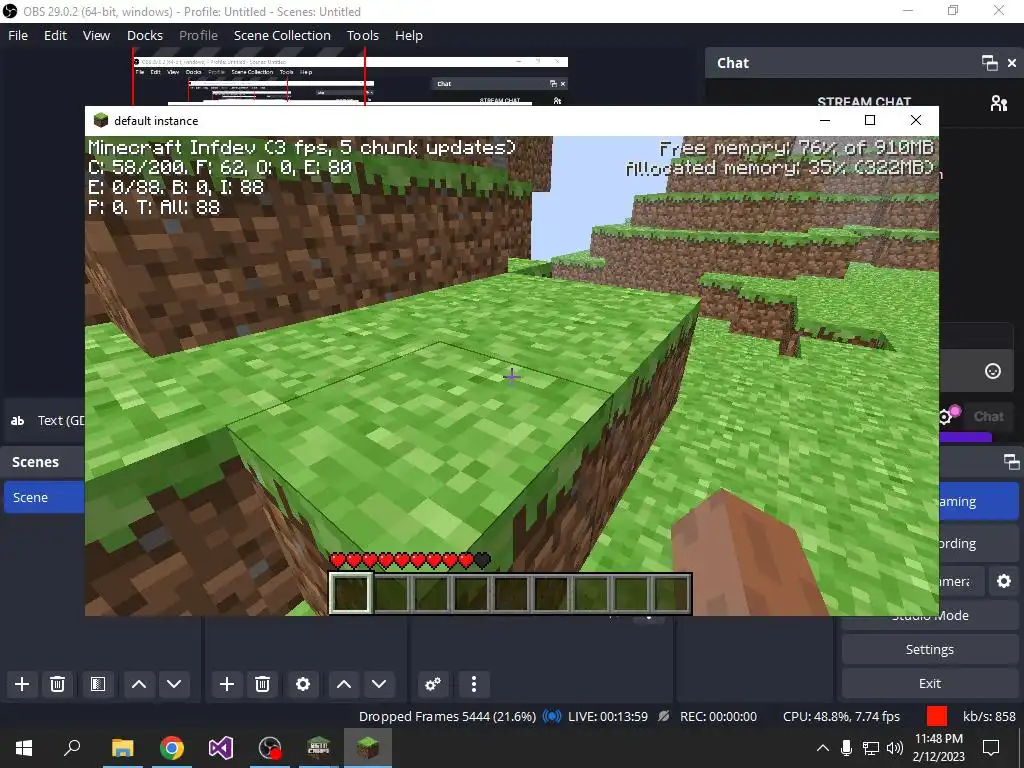This screenshot has height=768, width=1024.
Task: Click the kb/s: 858 bitrate text
Action: tap(989, 716)
